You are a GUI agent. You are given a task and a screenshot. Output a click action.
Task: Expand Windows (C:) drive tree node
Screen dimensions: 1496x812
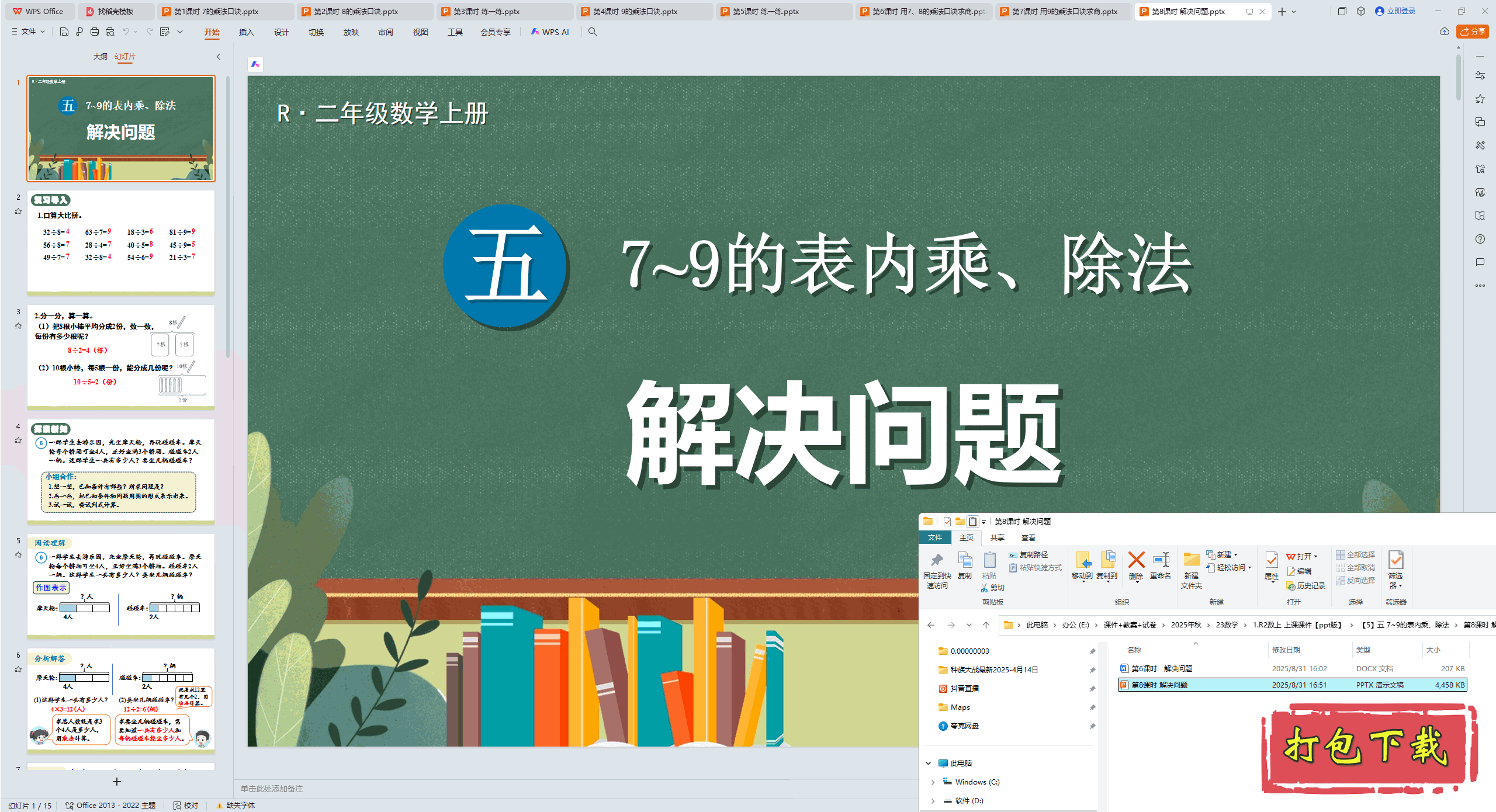coord(933,782)
